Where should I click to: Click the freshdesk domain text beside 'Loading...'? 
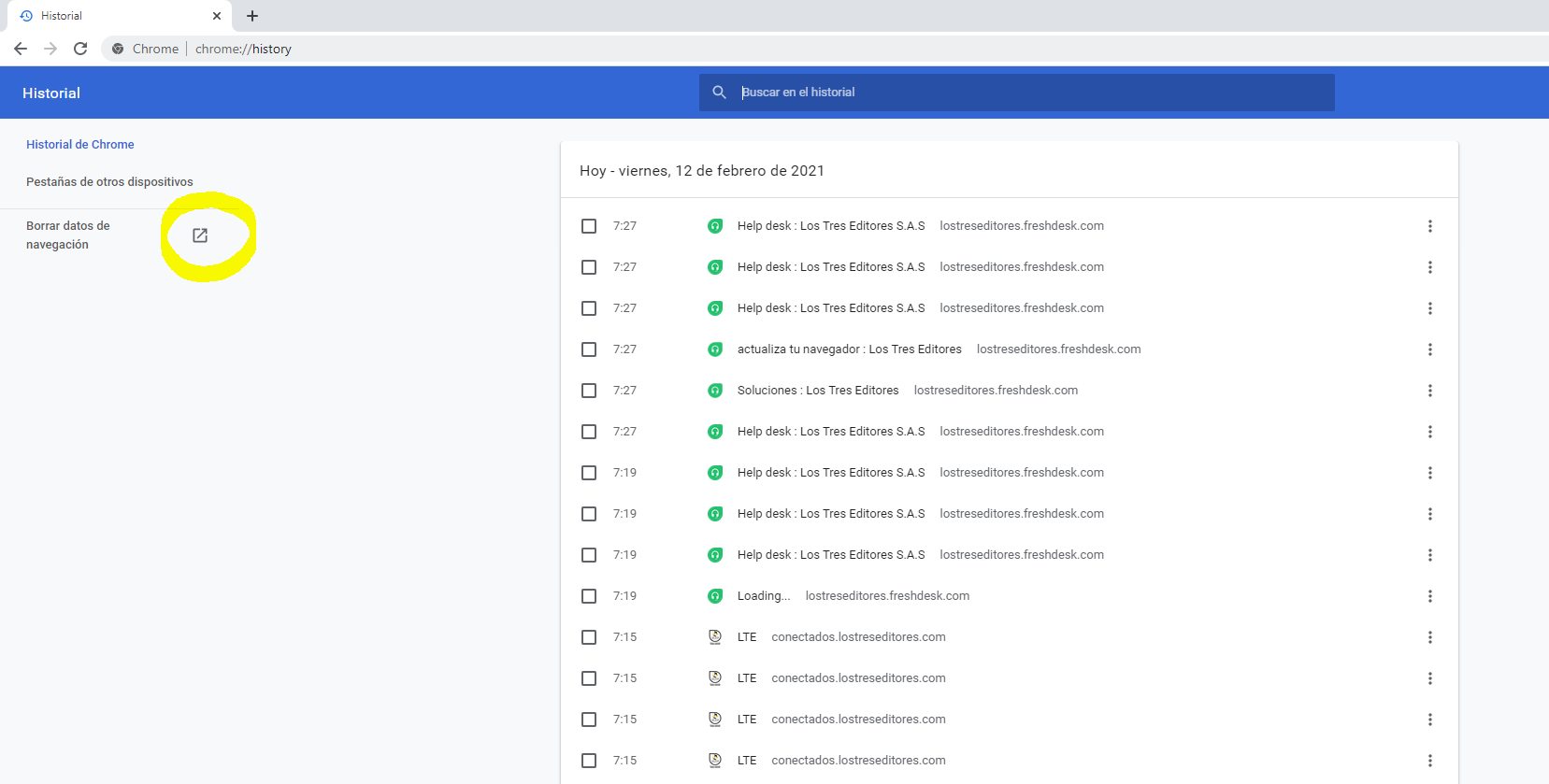887,596
